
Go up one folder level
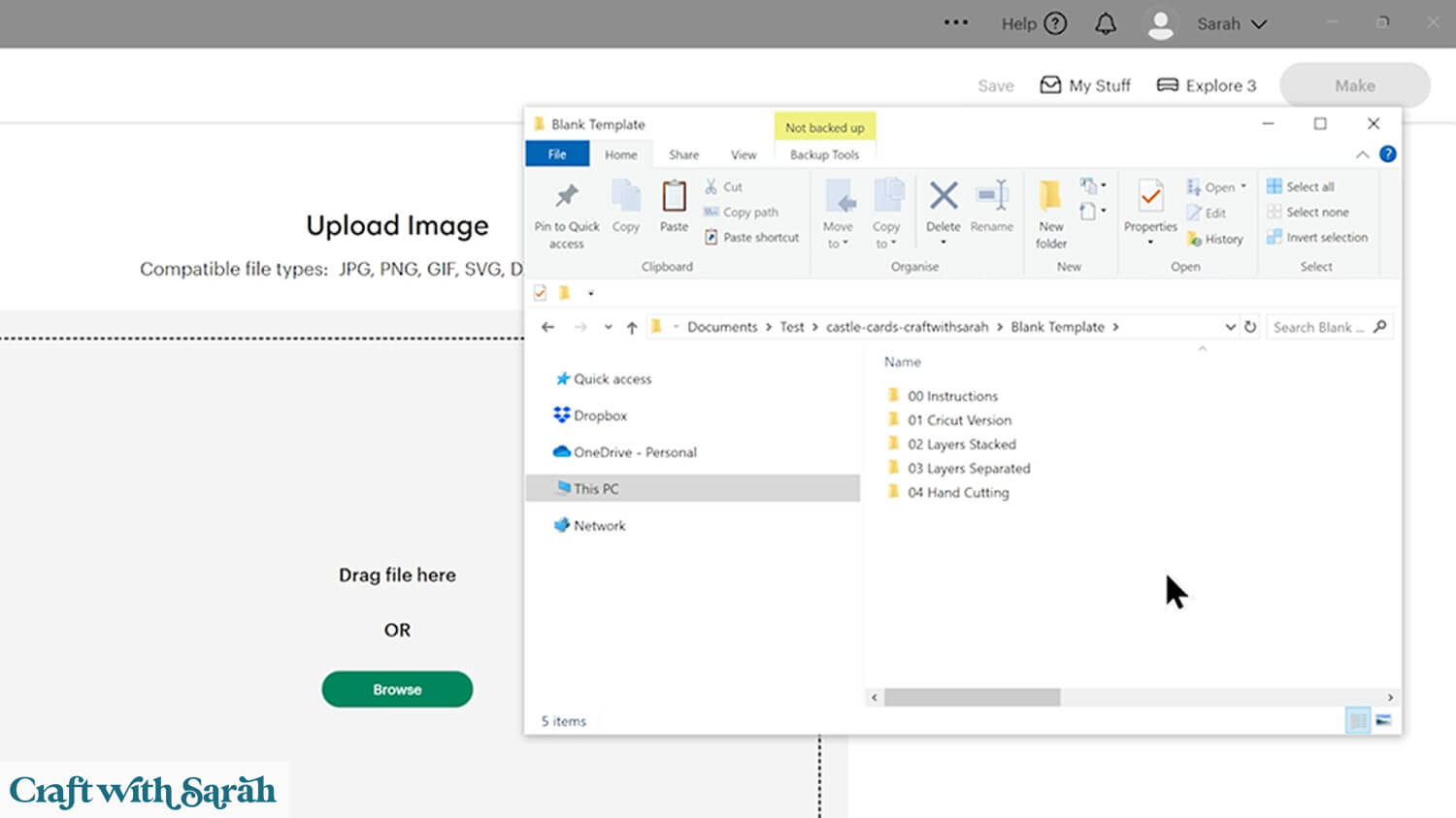632,328
